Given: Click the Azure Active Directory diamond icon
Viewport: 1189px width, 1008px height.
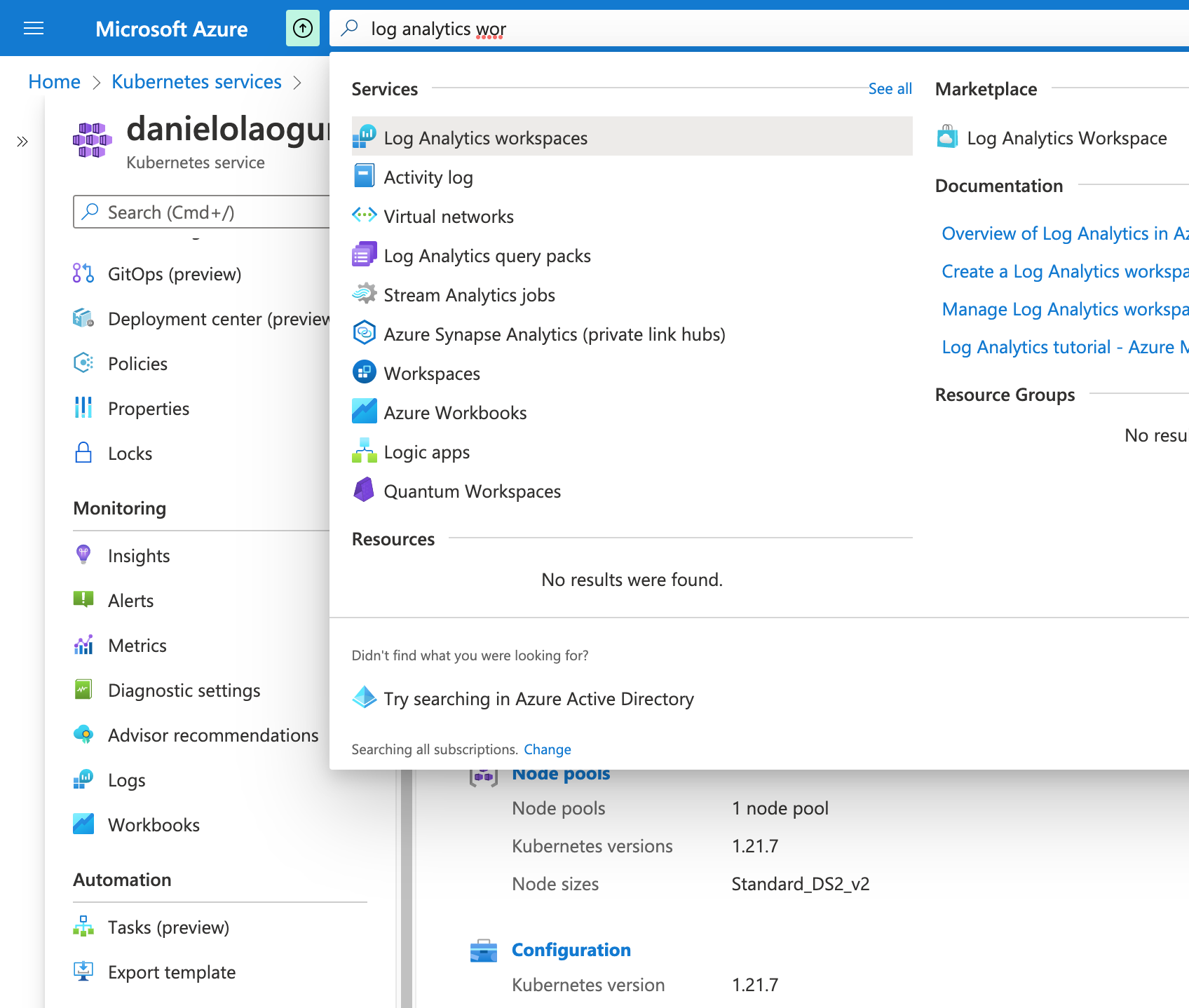Looking at the screenshot, I should coord(364,697).
